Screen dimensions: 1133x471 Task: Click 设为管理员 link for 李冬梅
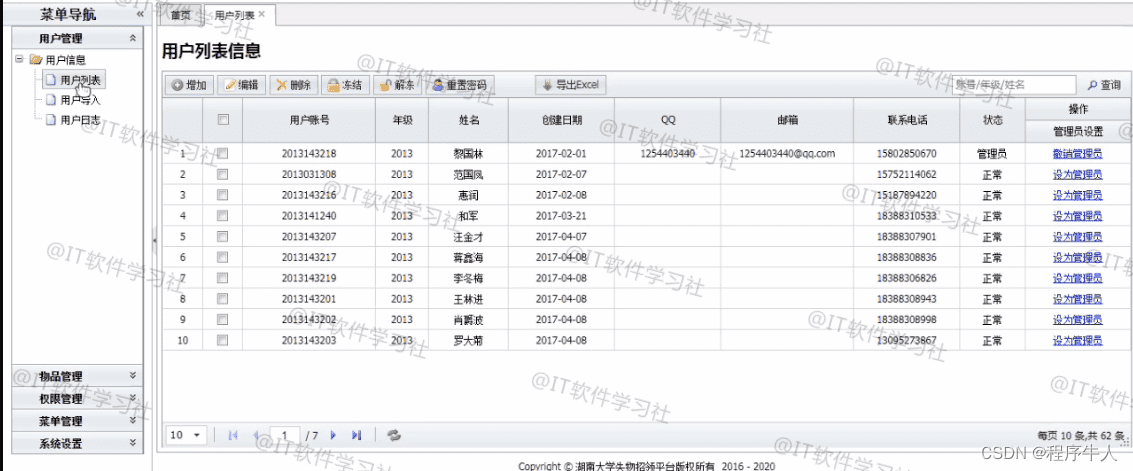click(x=1077, y=278)
